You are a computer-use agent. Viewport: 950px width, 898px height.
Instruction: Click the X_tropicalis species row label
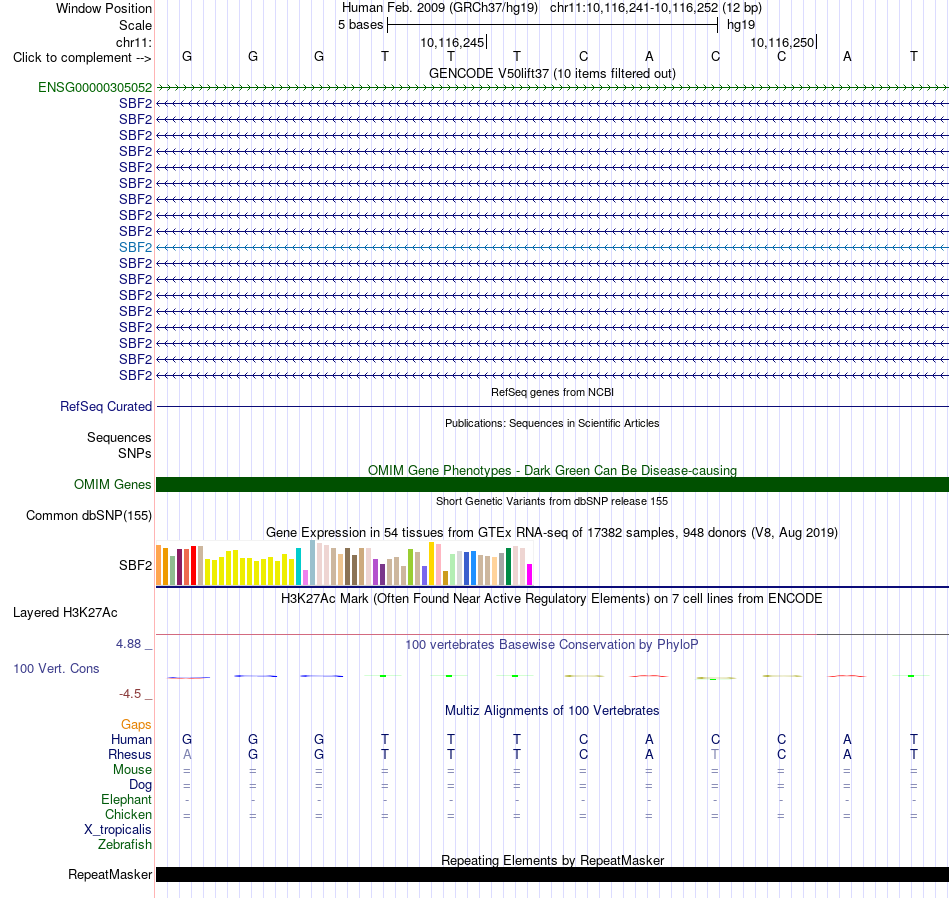[x=118, y=830]
